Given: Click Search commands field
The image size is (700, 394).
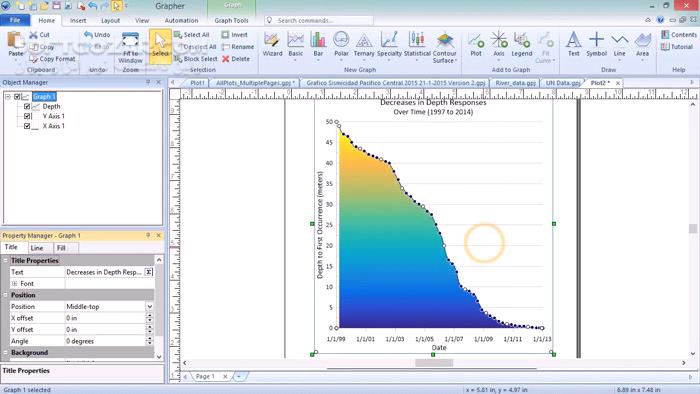Looking at the screenshot, I should click(319, 21).
